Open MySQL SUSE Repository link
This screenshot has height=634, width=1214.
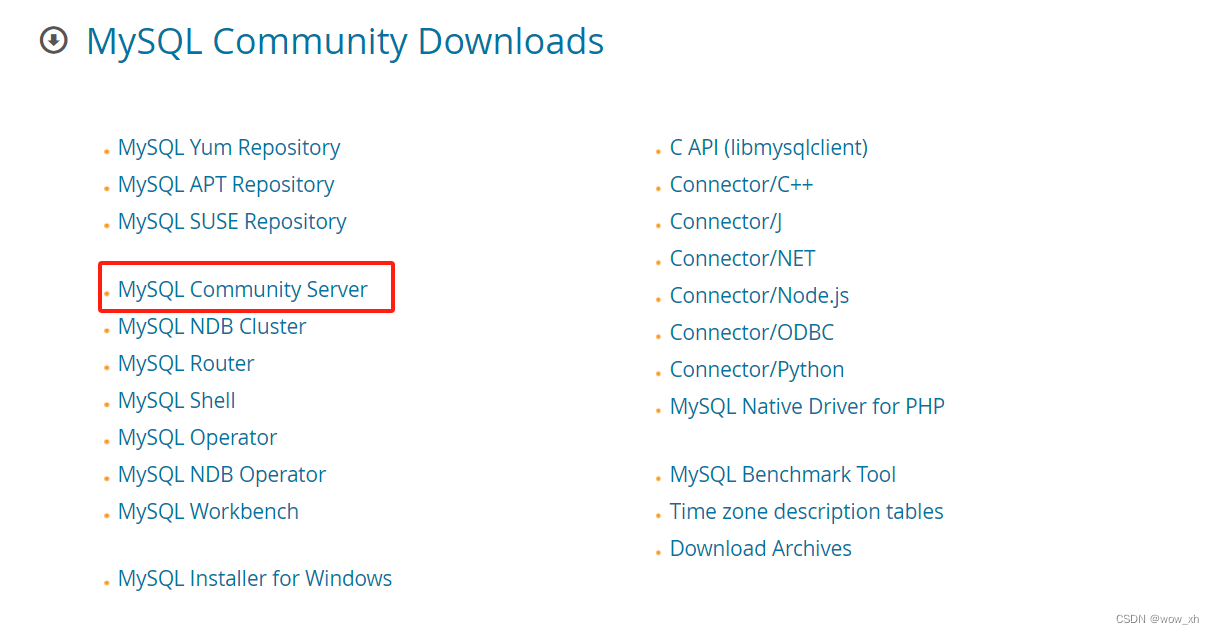(x=232, y=222)
